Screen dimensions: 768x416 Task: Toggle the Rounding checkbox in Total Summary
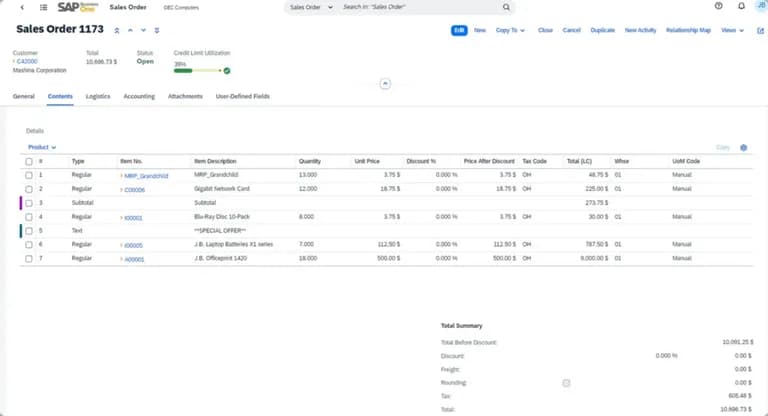click(x=566, y=383)
